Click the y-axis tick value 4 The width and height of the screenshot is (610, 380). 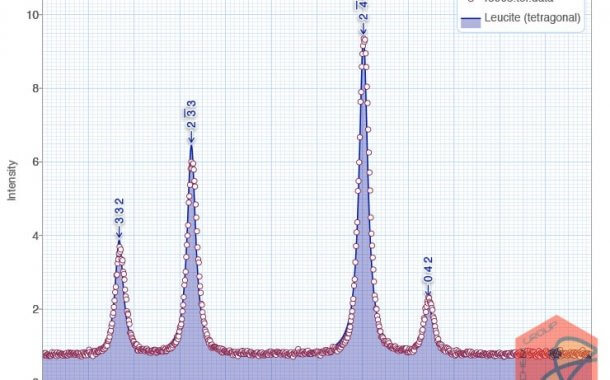[x=35, y=236]
